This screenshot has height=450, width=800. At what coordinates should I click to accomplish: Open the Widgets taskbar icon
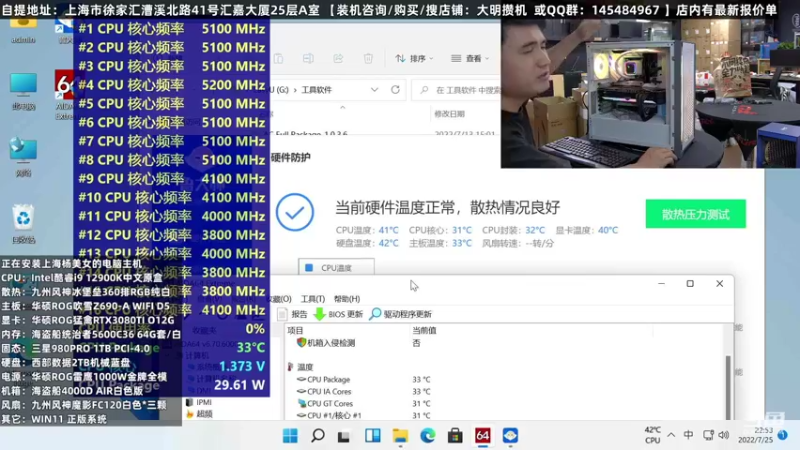point(372,436)
